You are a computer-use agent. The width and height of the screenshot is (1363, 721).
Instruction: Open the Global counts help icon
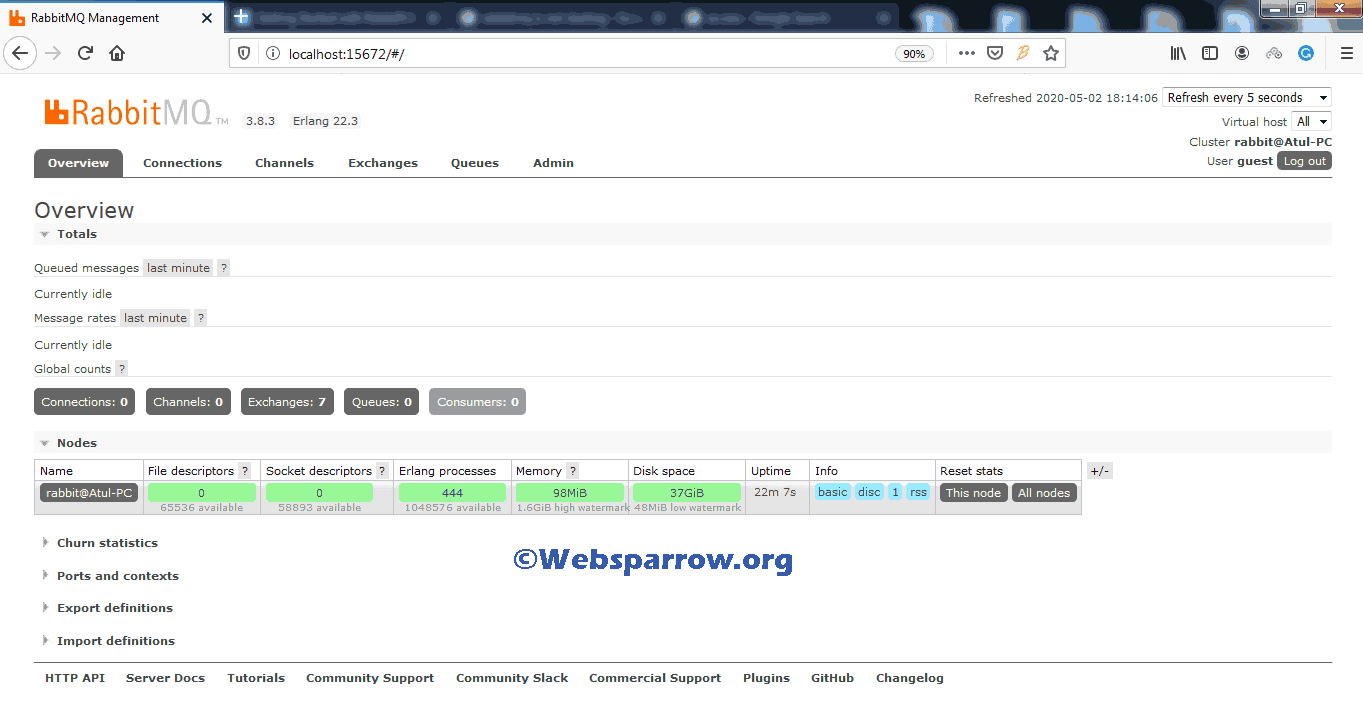tap(121, 368)
